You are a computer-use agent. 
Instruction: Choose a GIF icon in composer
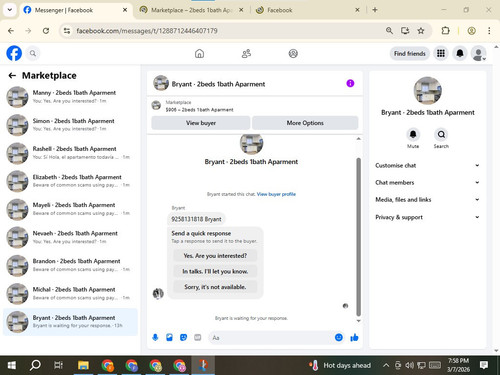pyautogui.click(x=198, y=338)
